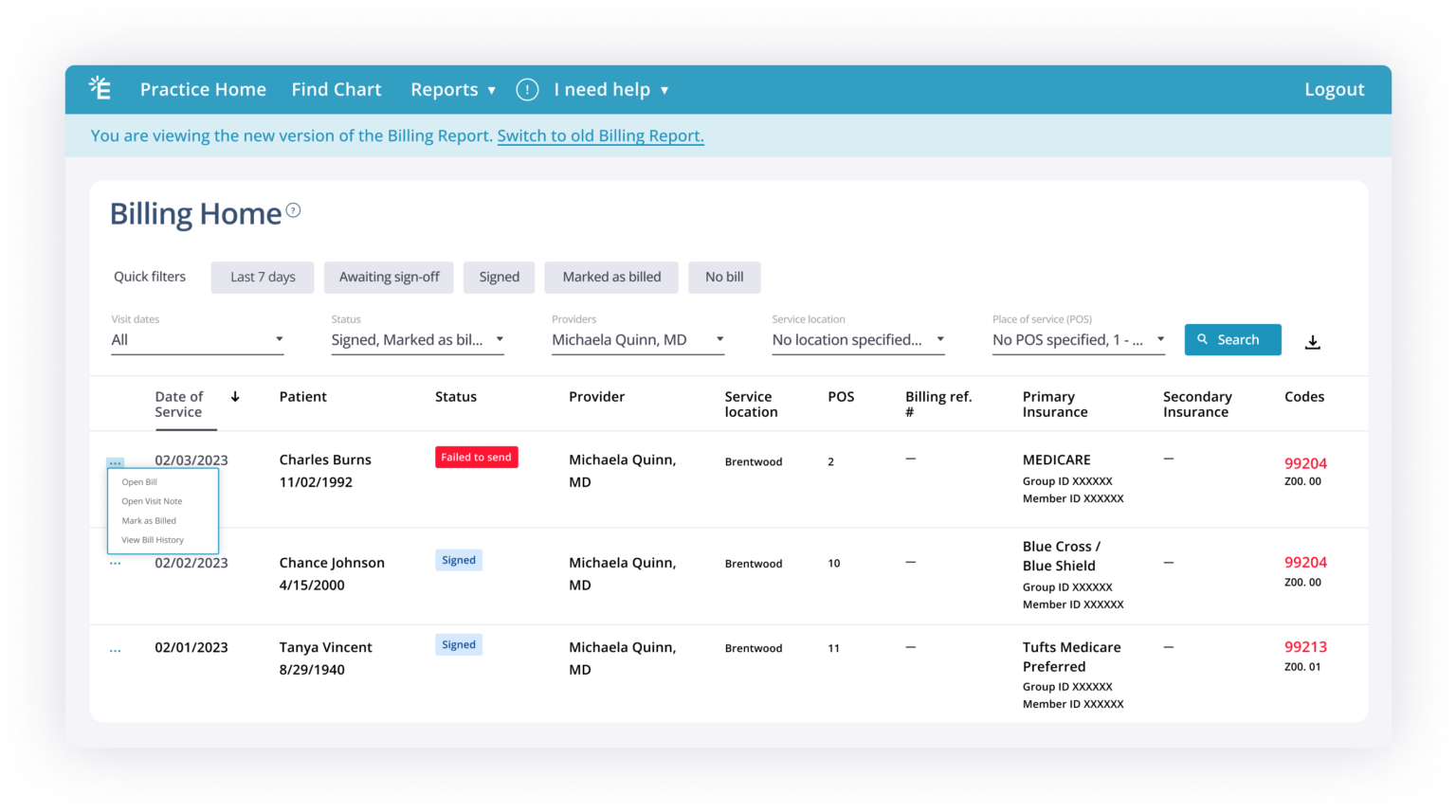Open the Reports menu in the navigation bar

(x=452, y=89)
